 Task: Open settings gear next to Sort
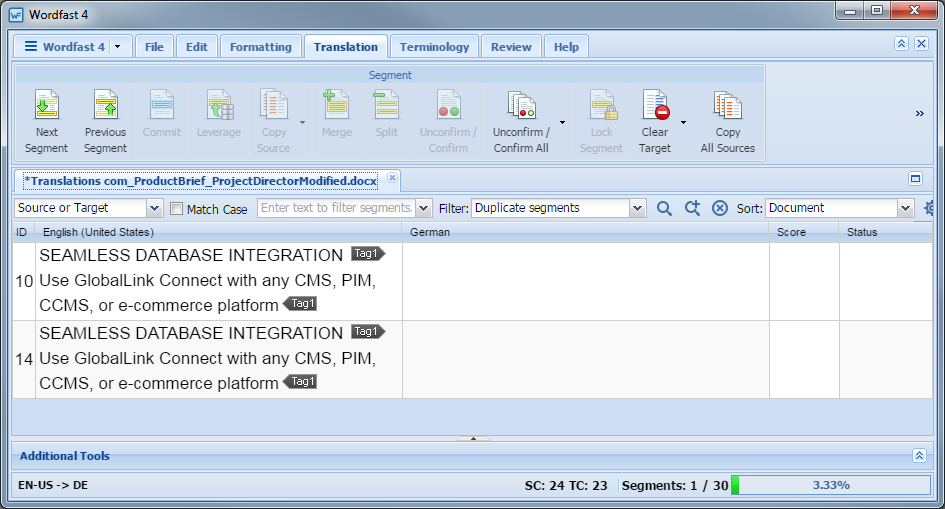[929, 208]
